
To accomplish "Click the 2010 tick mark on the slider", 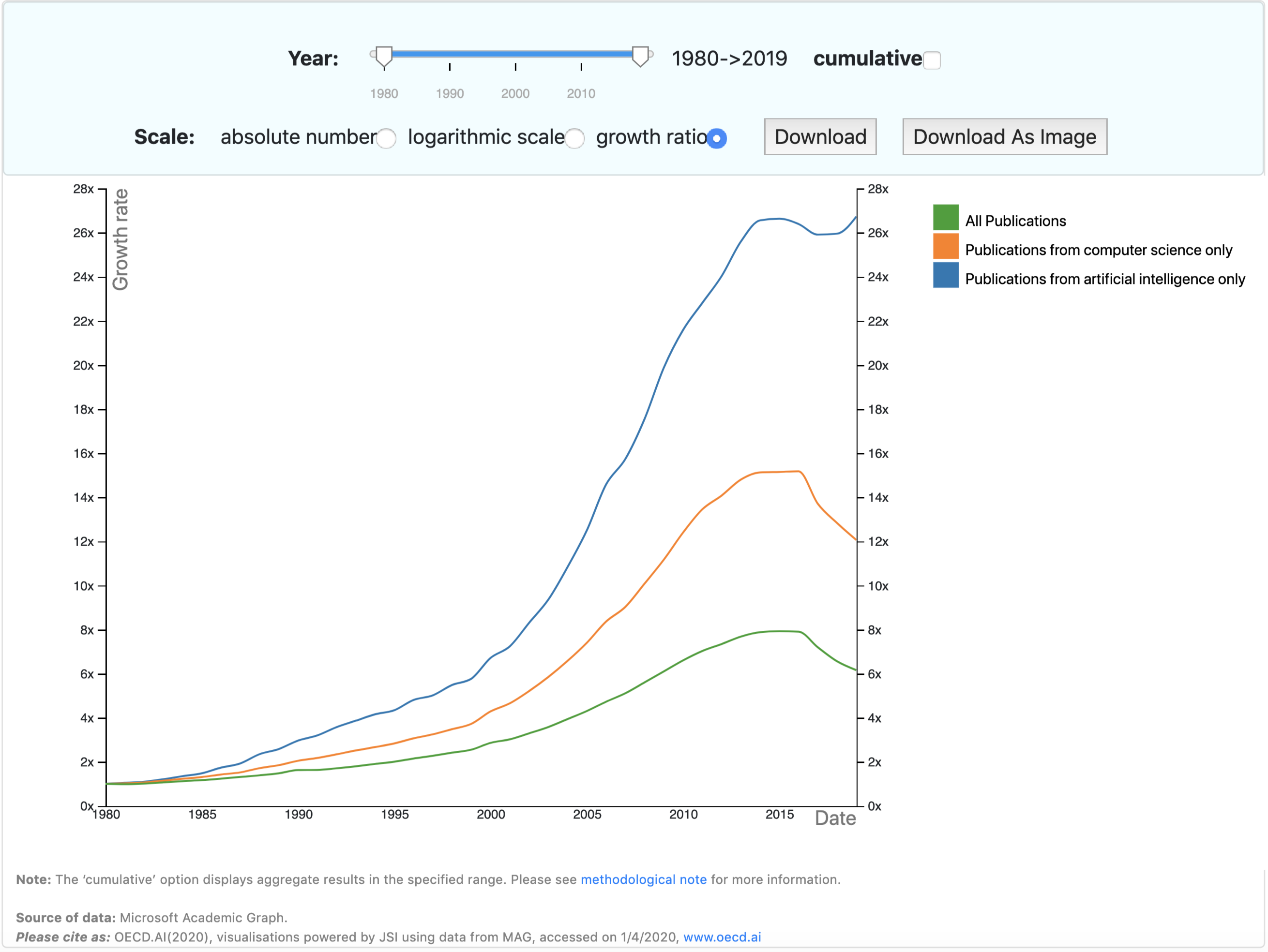I will (581, 68).
